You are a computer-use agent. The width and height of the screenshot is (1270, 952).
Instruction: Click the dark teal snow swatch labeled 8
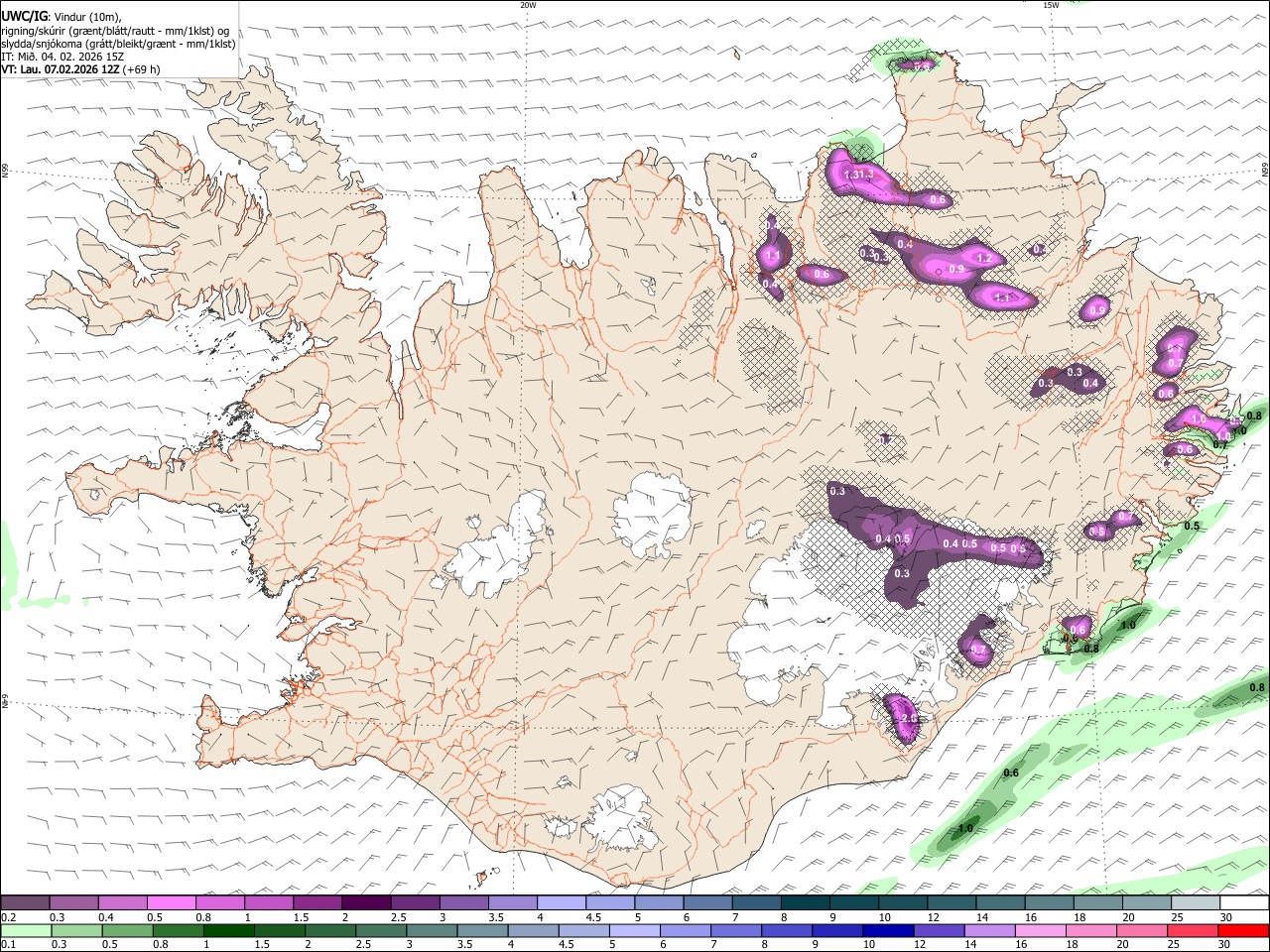[805, 903]
